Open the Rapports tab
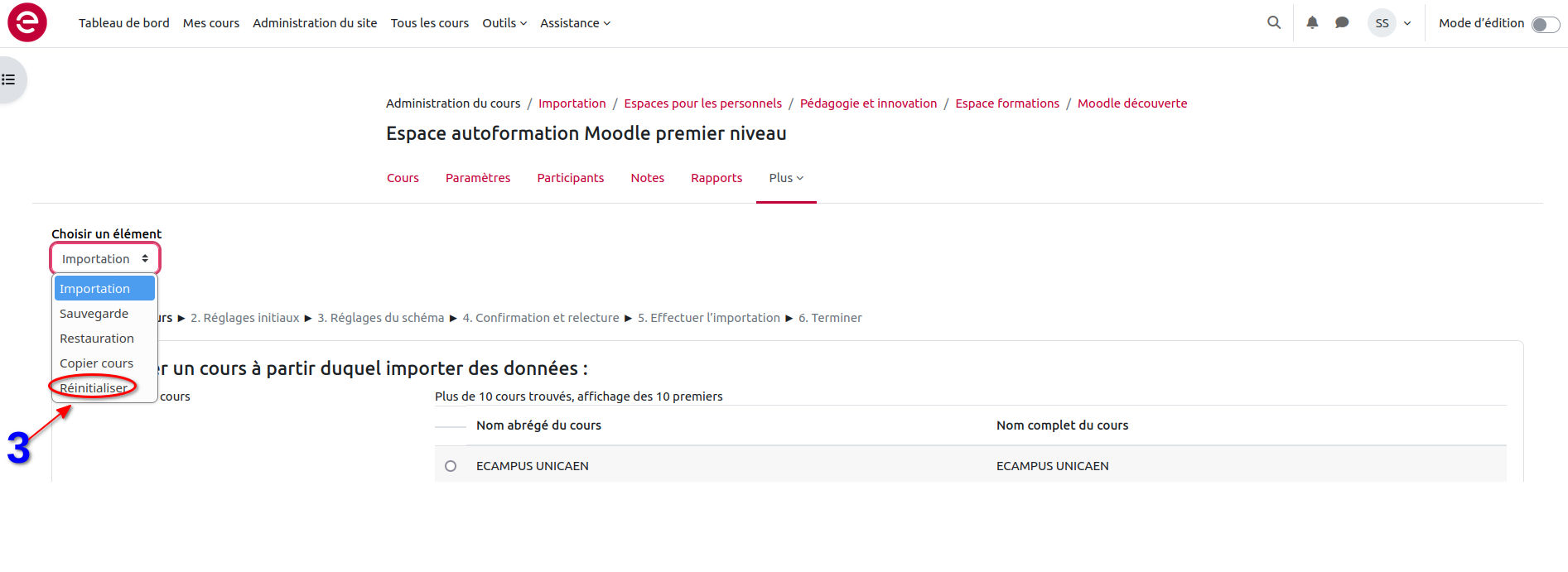Viewport: 1568px width, 572px height. click(x=716, y=178)
